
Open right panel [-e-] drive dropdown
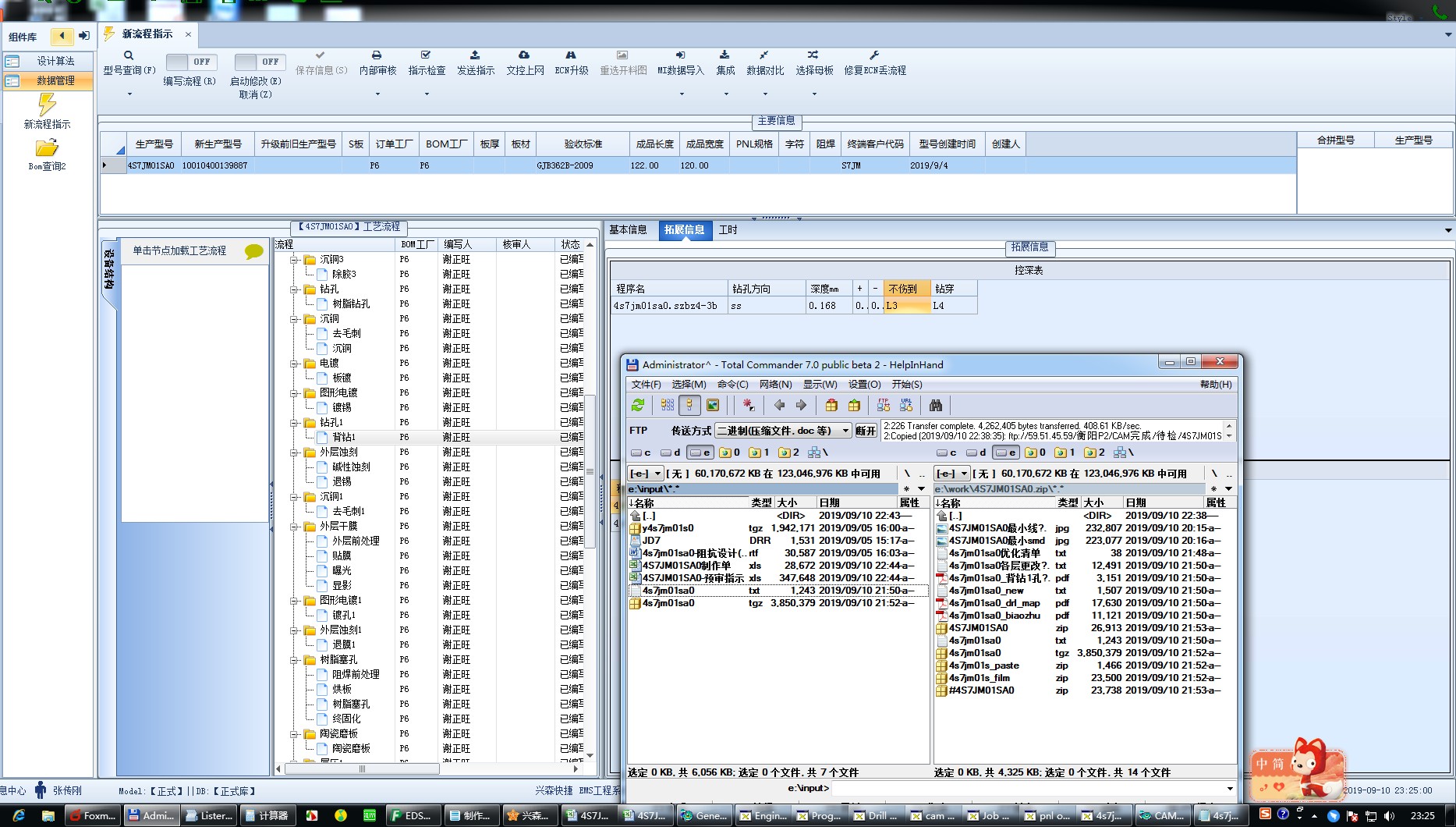(952, 474)
